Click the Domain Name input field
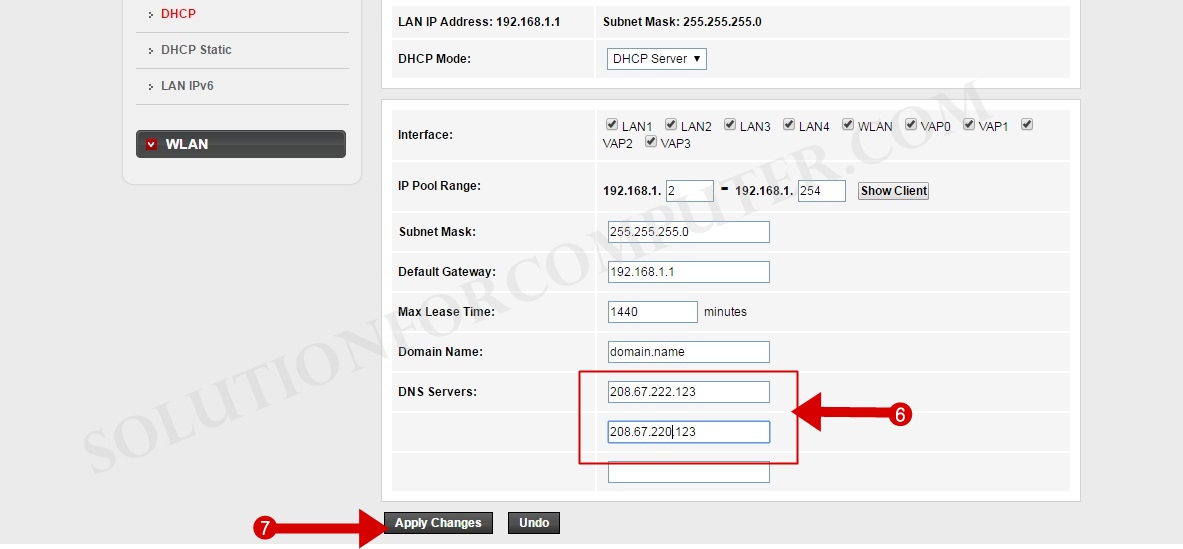 point(689,352)
